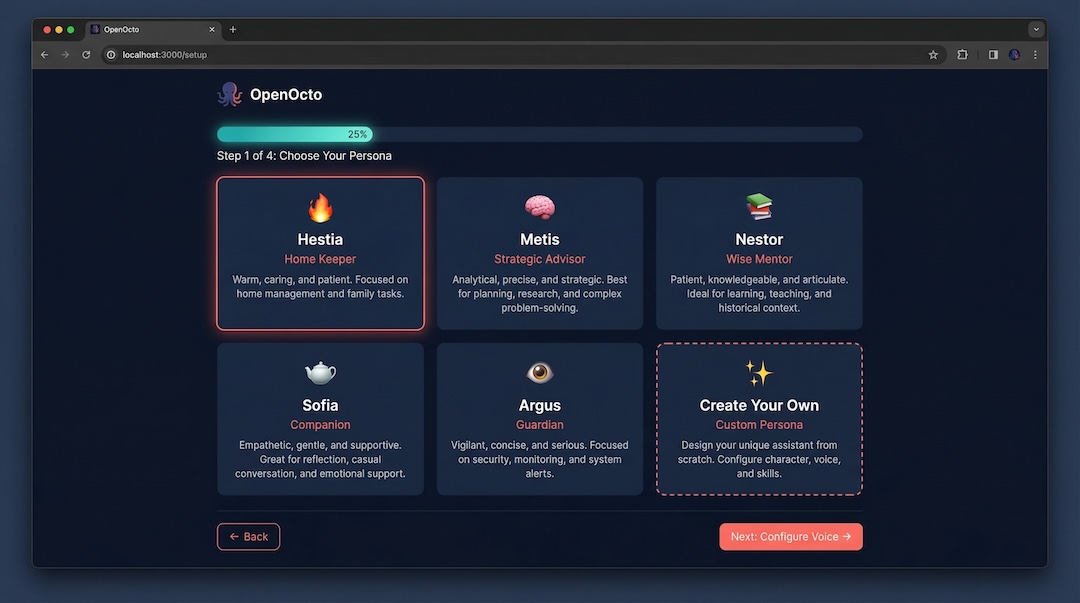Open Chrome's vertical dots menu
Viewport: 1080px width, 603px height.
pyautogui.click(x=1035, y=54)
